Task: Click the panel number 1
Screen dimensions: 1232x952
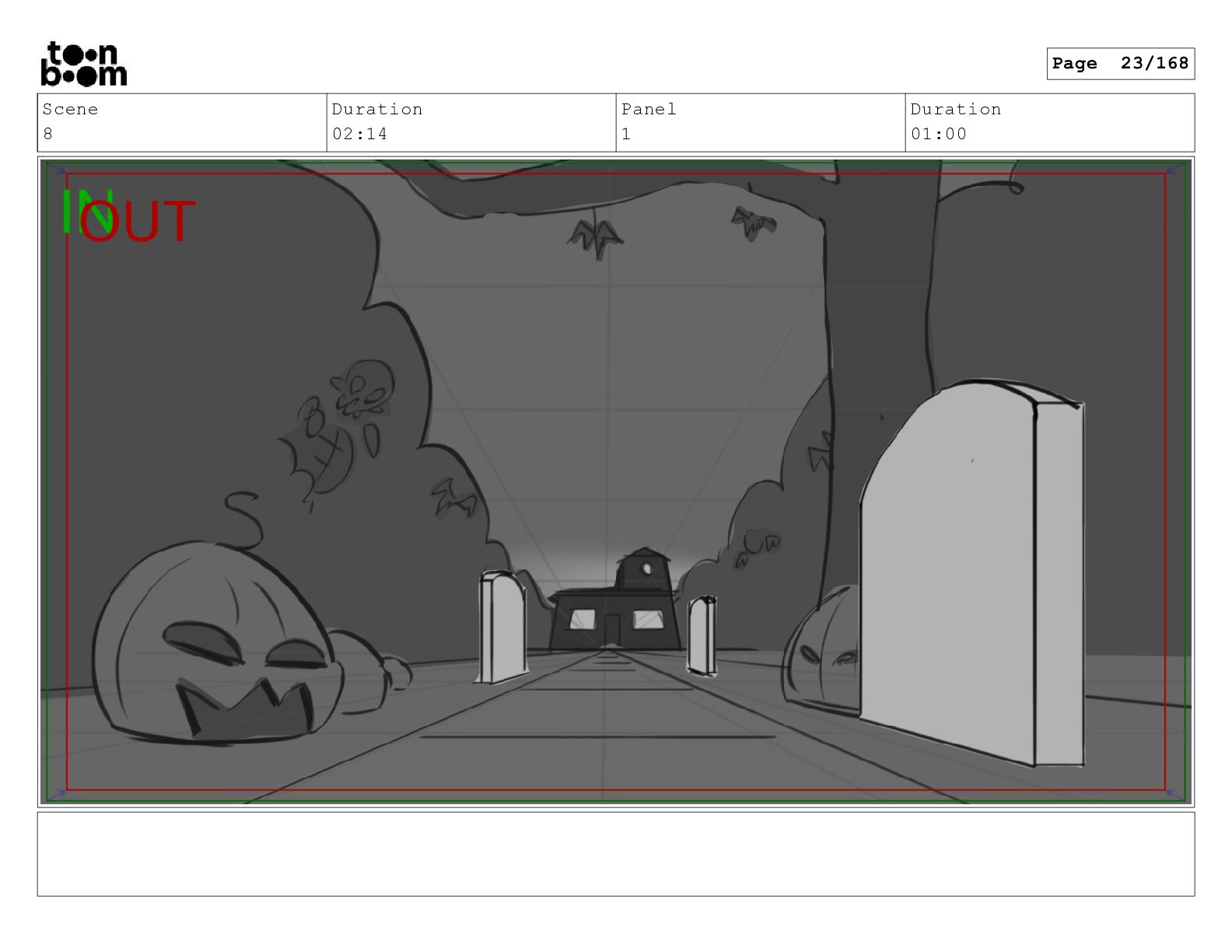Action: click(626, 134)
